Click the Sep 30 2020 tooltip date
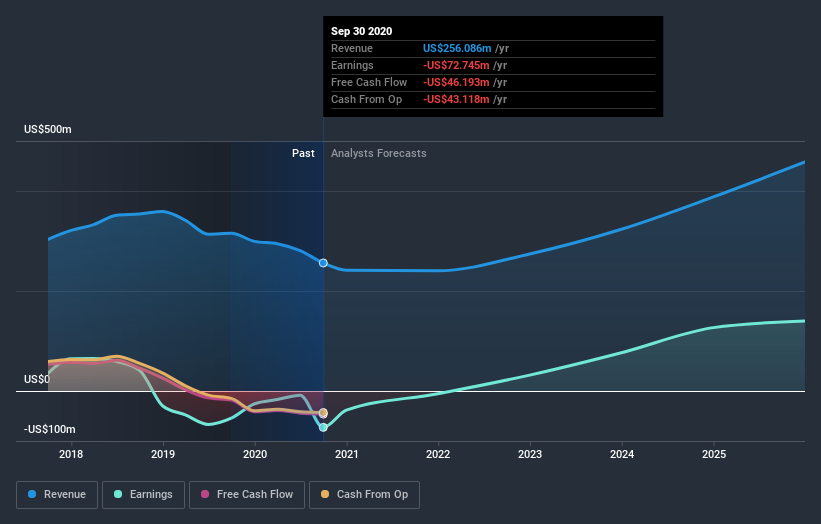 [361, 31]
